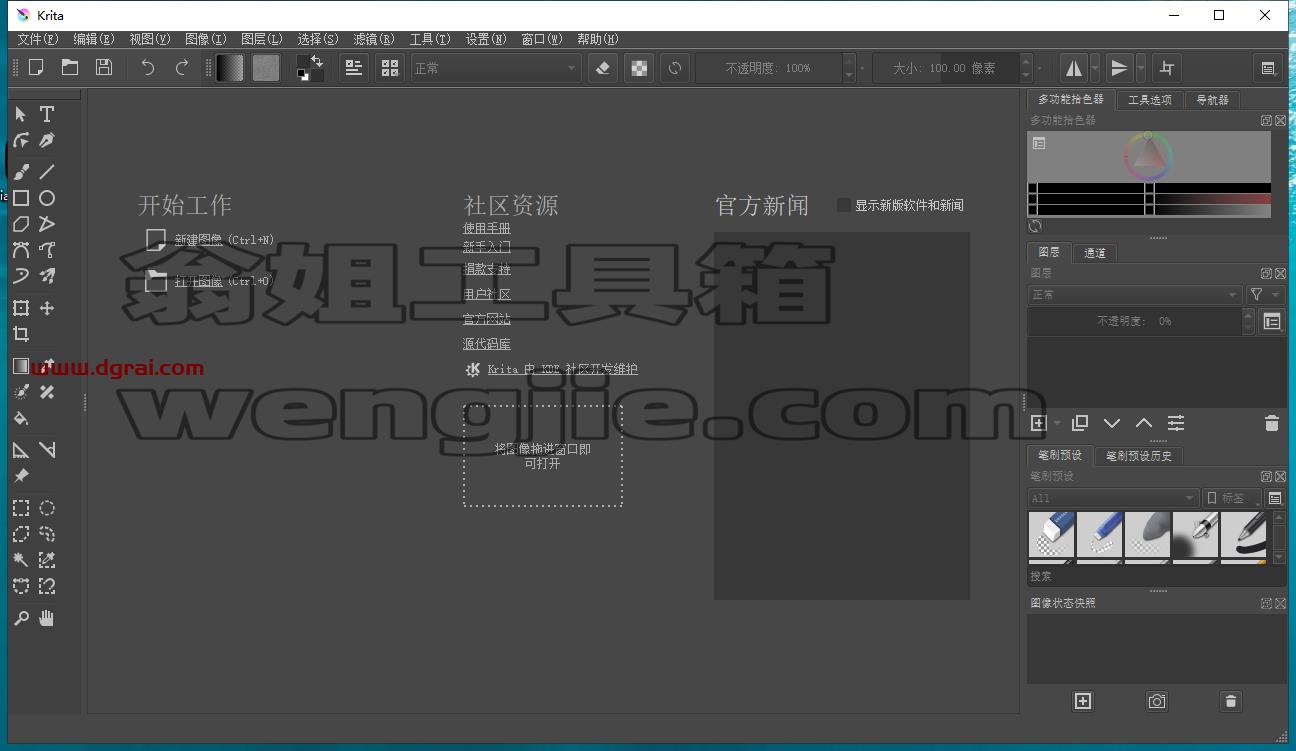Viewport: 1296px width, 751px height.
Task: Expand the vertical mirror options arrow
Action: pos(1139,68)
